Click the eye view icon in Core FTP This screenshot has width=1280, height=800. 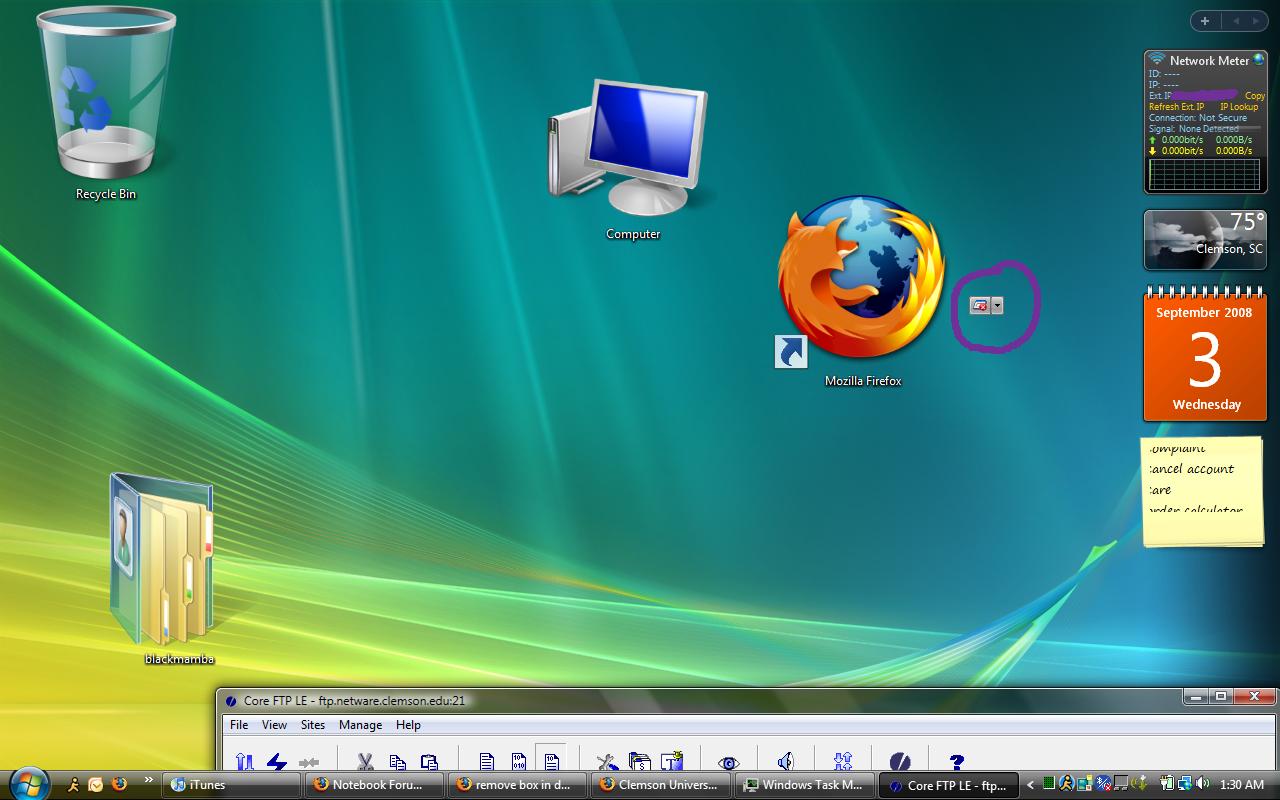[x=728, y=763]
